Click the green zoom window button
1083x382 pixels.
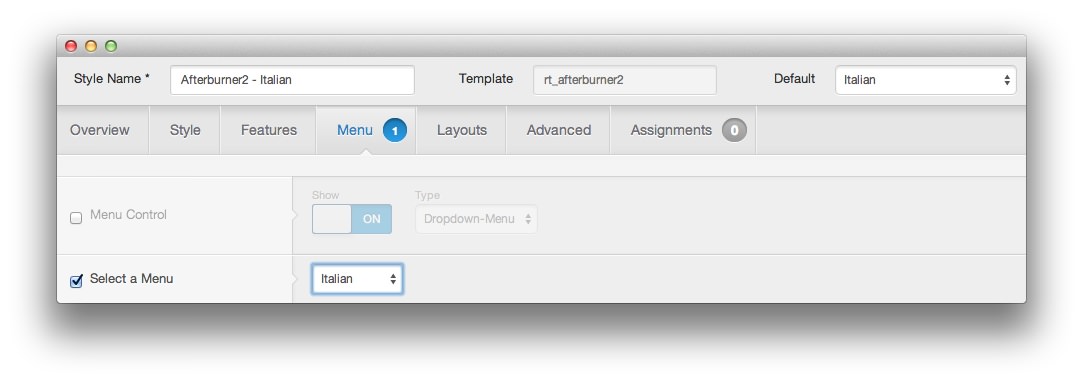click(x=111, y=46)
